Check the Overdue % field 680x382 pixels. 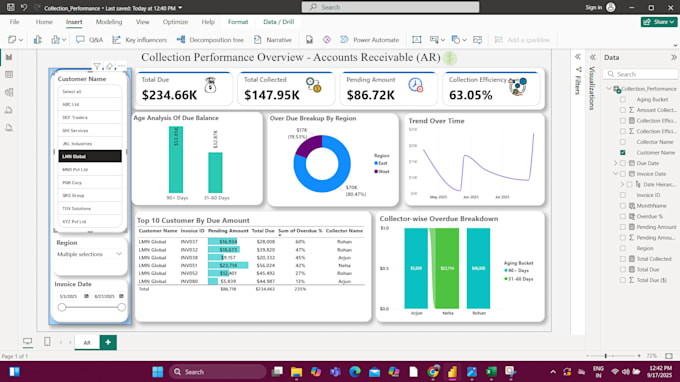coord(623,216)
